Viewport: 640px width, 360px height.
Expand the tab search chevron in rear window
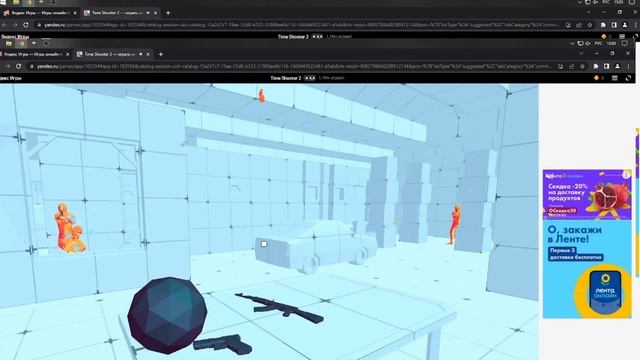point(589,13)
